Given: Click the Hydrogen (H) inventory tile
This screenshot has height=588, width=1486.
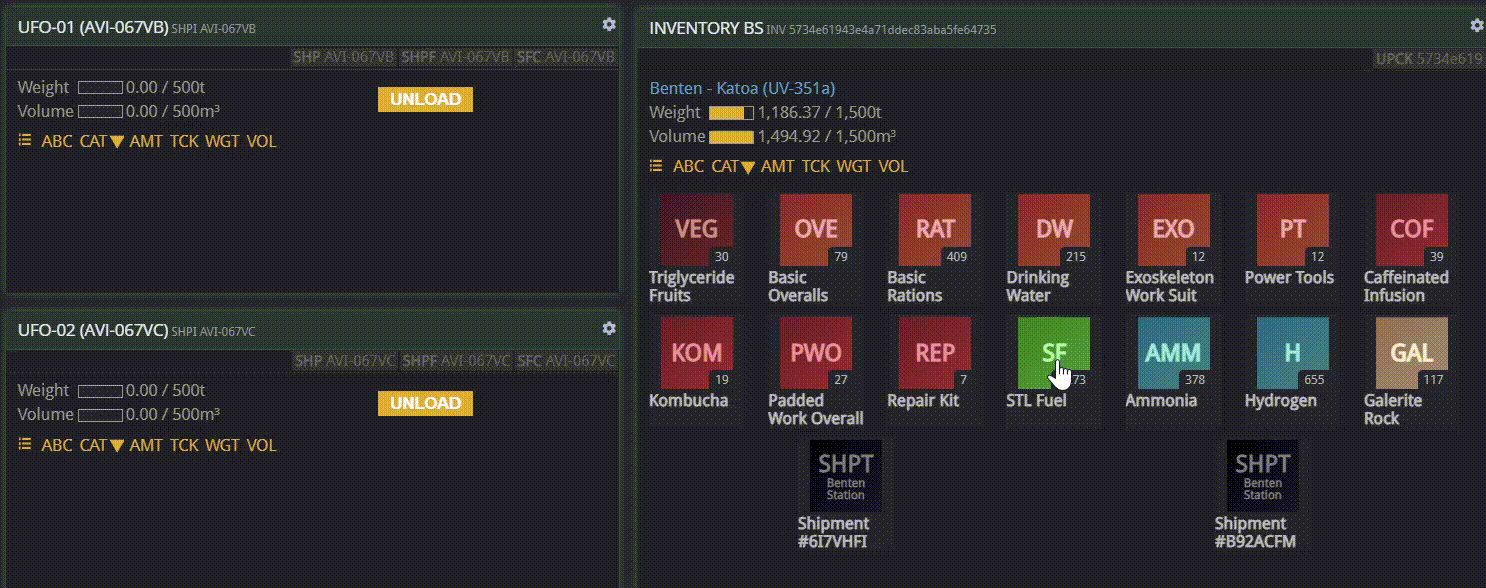Looking at the screenshot, I should pyautogui.click(x=1292, y=353).
